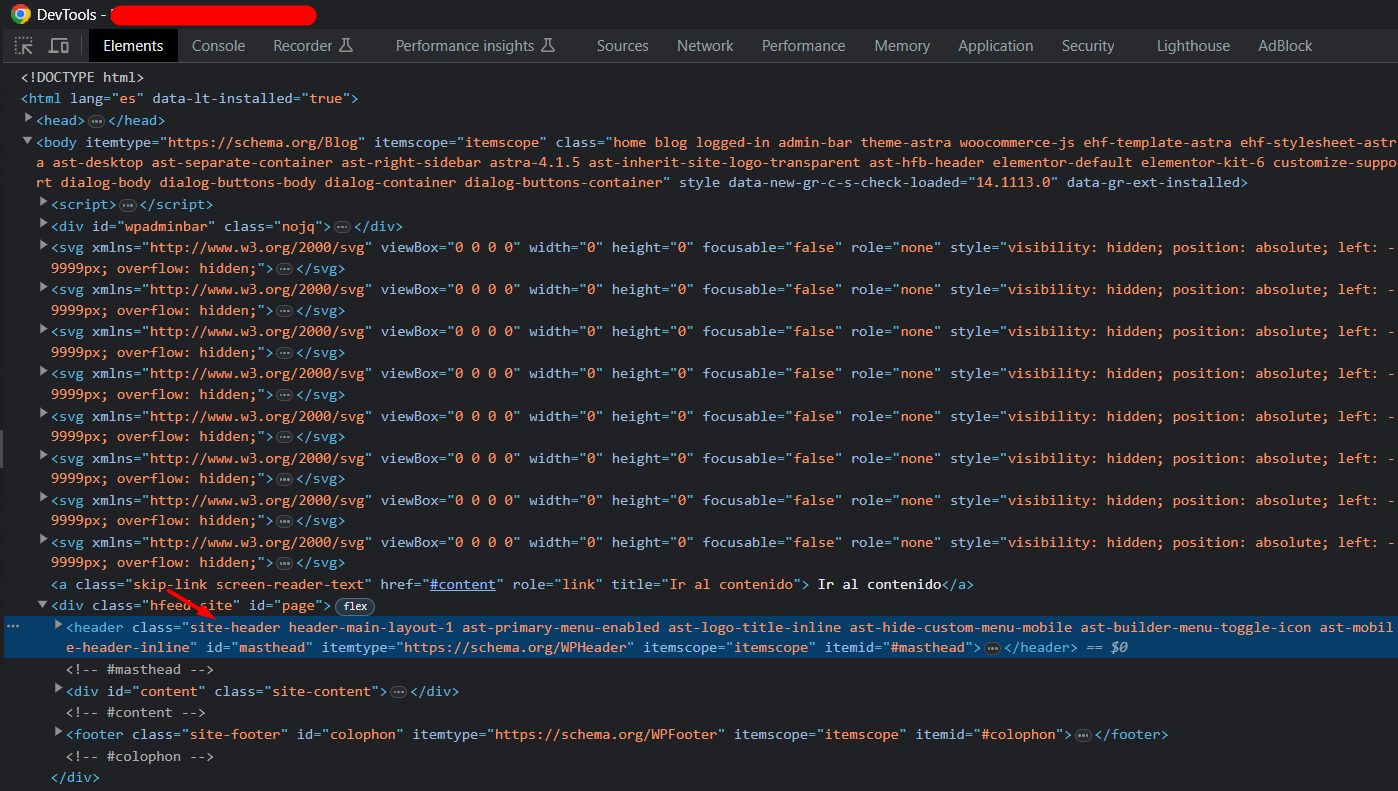Open the Memory tab
Screen dimensions: 1398x791
[x=902, y=46]
